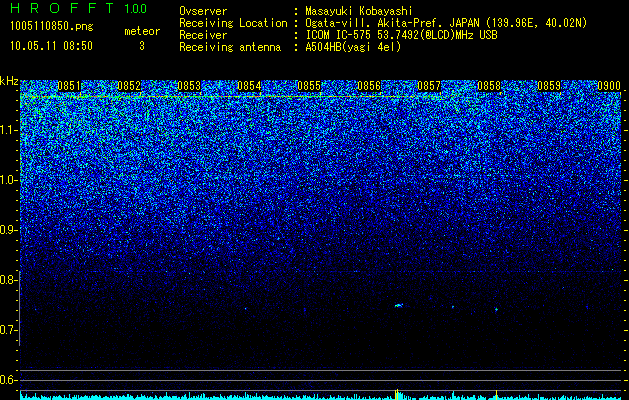
Task: Click the Receiving antenna label
Action: pyautogui.click(x=230, y=47)
